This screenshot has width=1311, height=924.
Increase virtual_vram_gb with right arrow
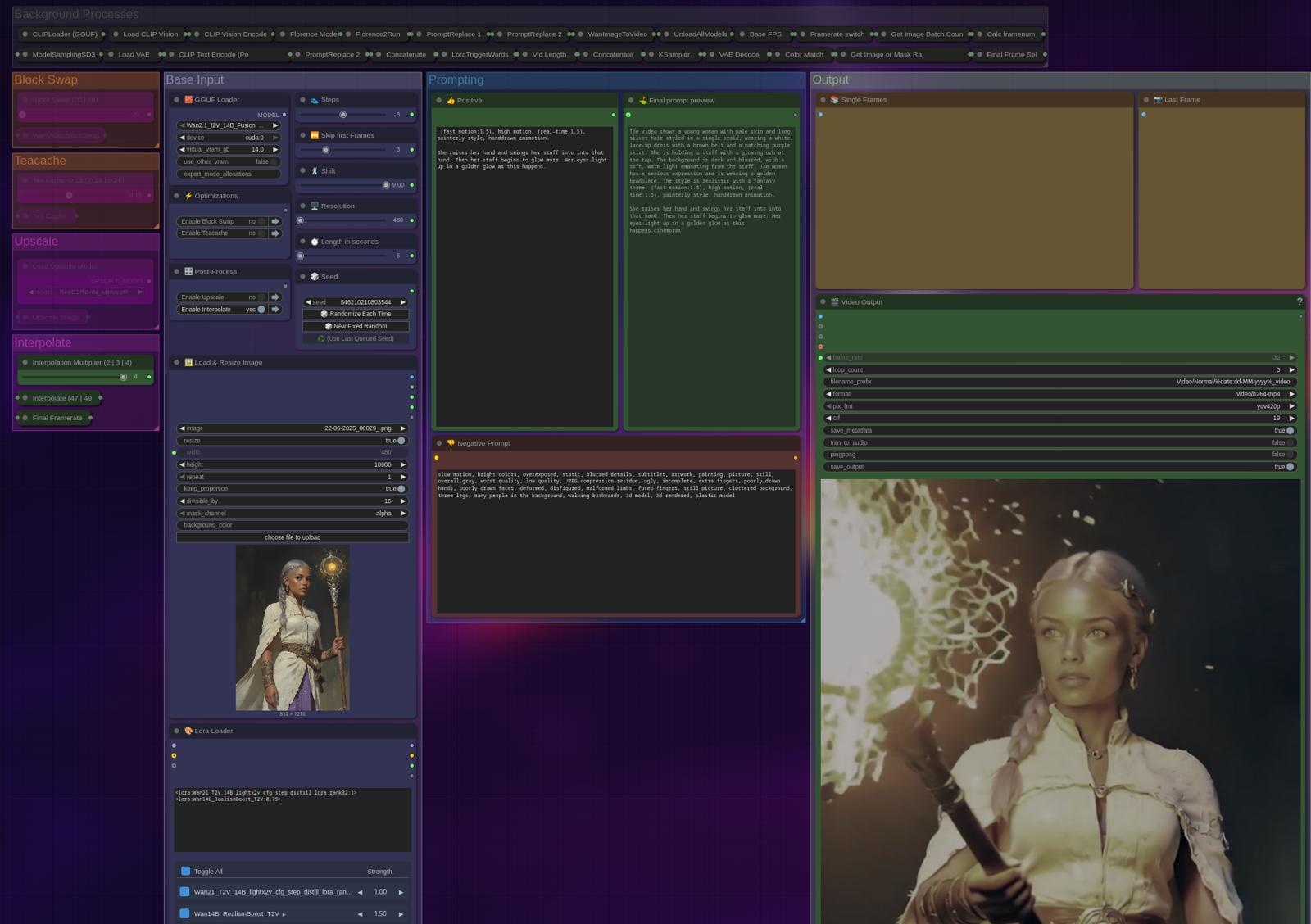(275, 150)
